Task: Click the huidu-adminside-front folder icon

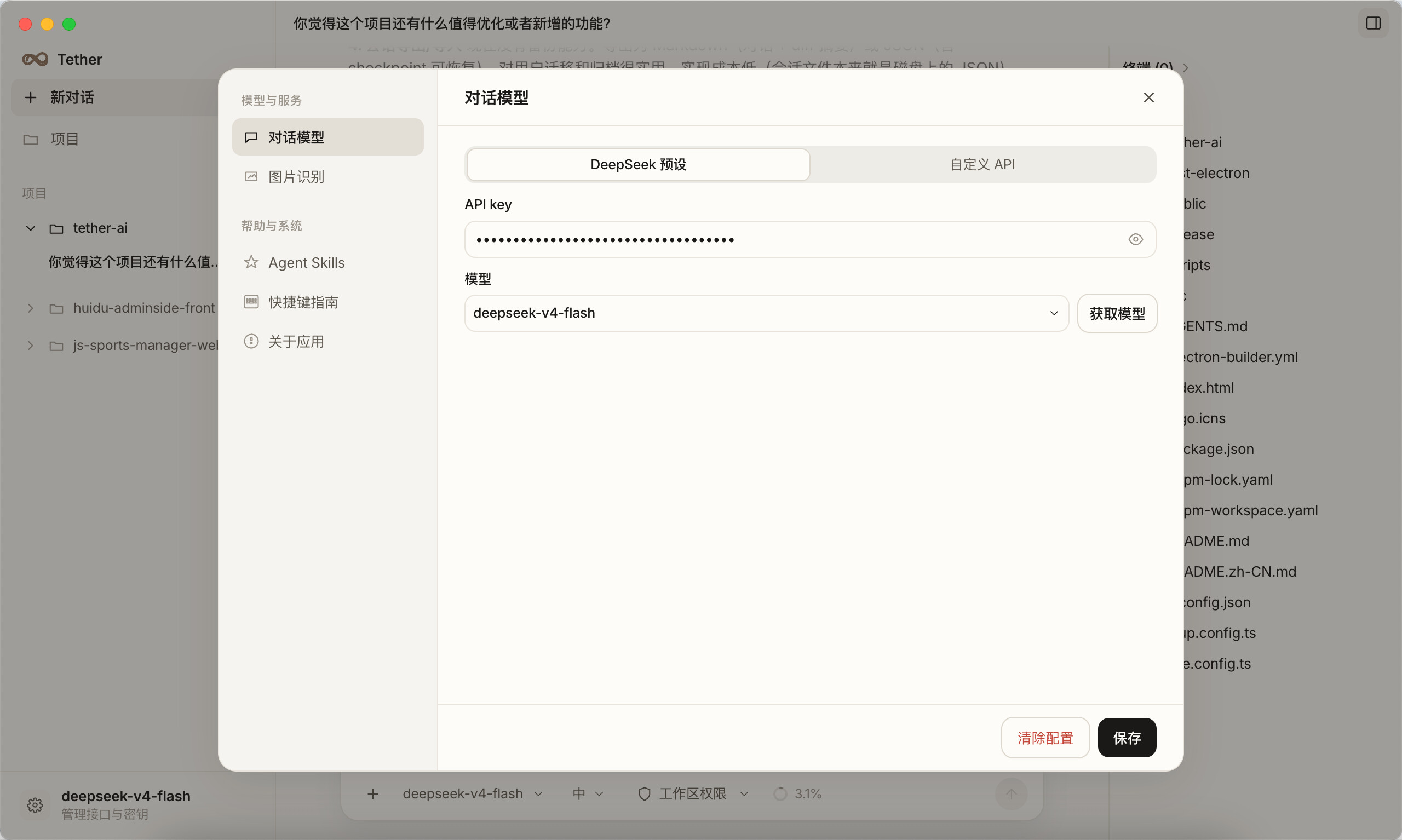Action: pos(56,308)
